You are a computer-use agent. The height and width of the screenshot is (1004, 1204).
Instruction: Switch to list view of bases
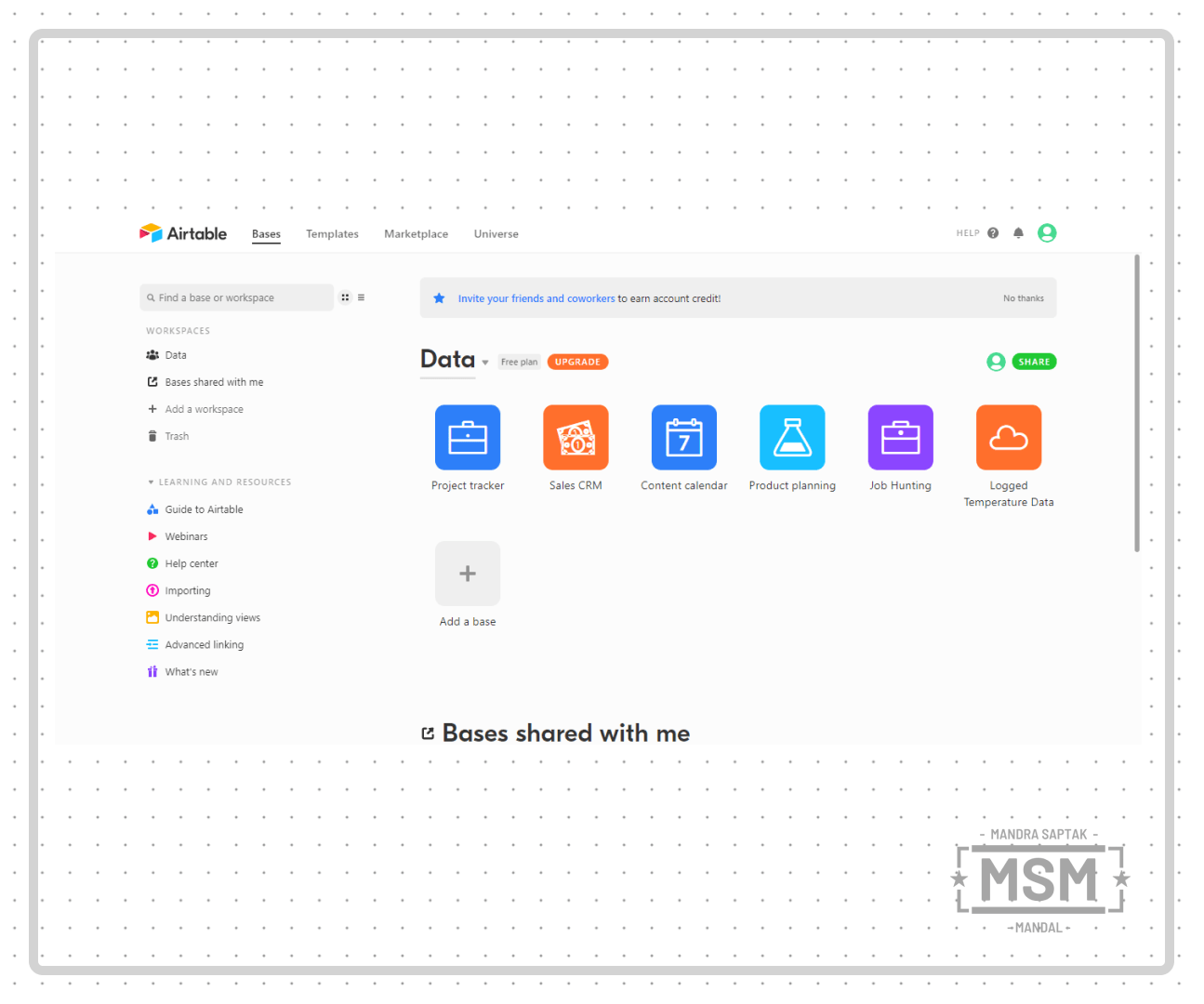point(361,297)
